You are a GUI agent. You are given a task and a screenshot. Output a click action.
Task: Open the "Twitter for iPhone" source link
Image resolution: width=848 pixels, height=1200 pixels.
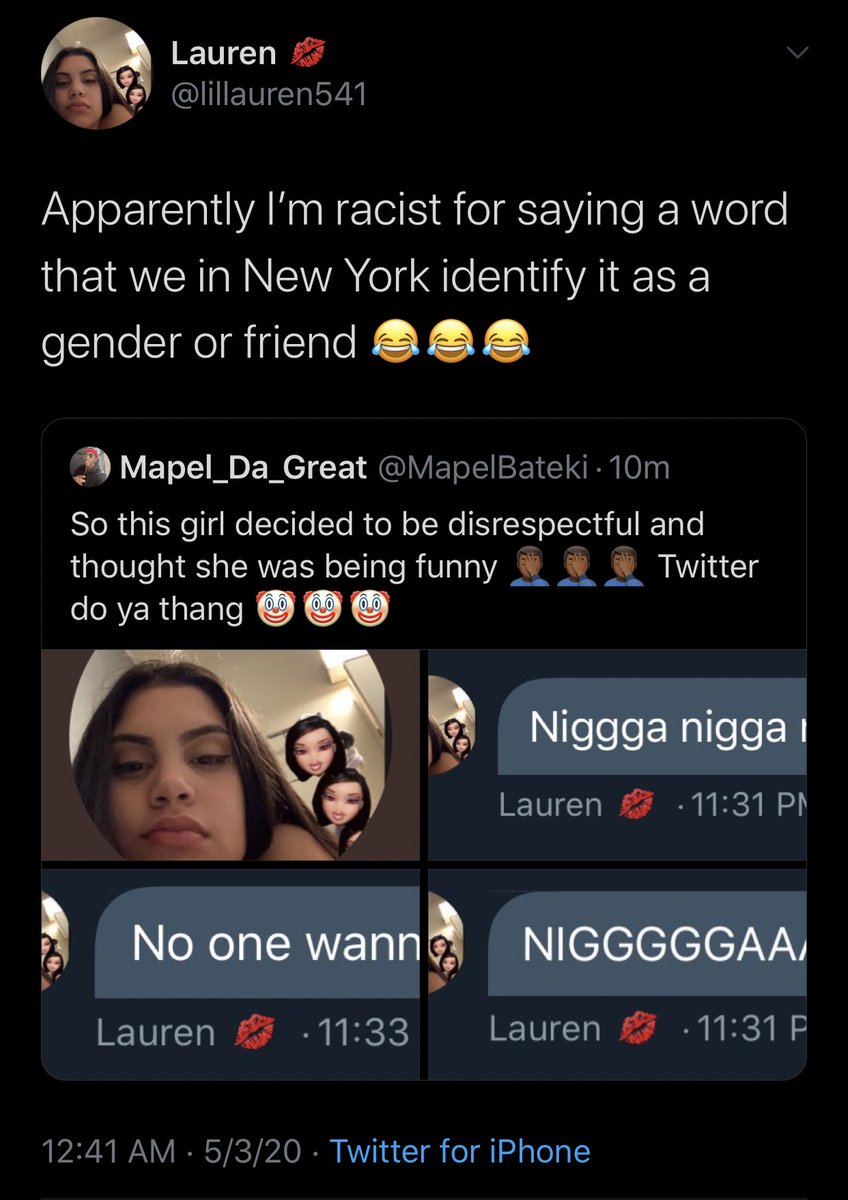pyautogui.click(x=460, y=1151)
